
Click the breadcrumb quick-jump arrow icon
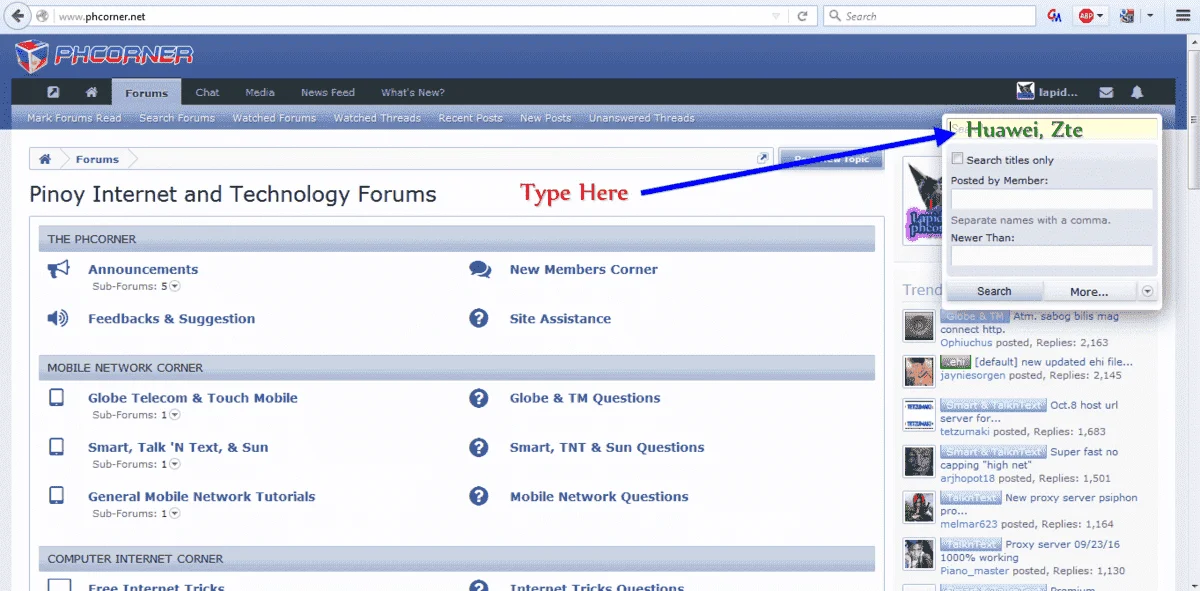(763, 158)
